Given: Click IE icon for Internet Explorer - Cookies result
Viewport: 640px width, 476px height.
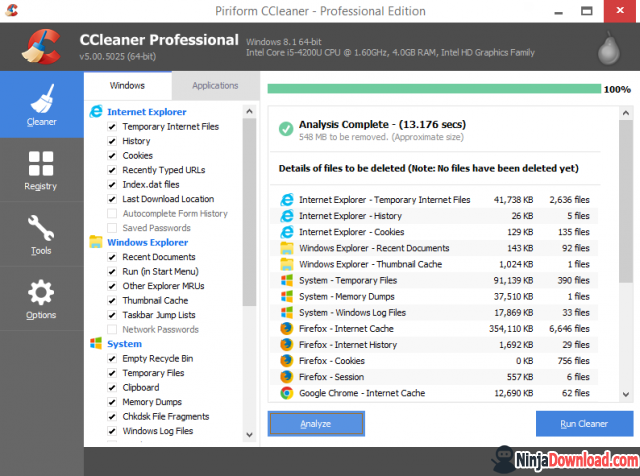Looking at the screenshot, I should (x=287, y=232).
